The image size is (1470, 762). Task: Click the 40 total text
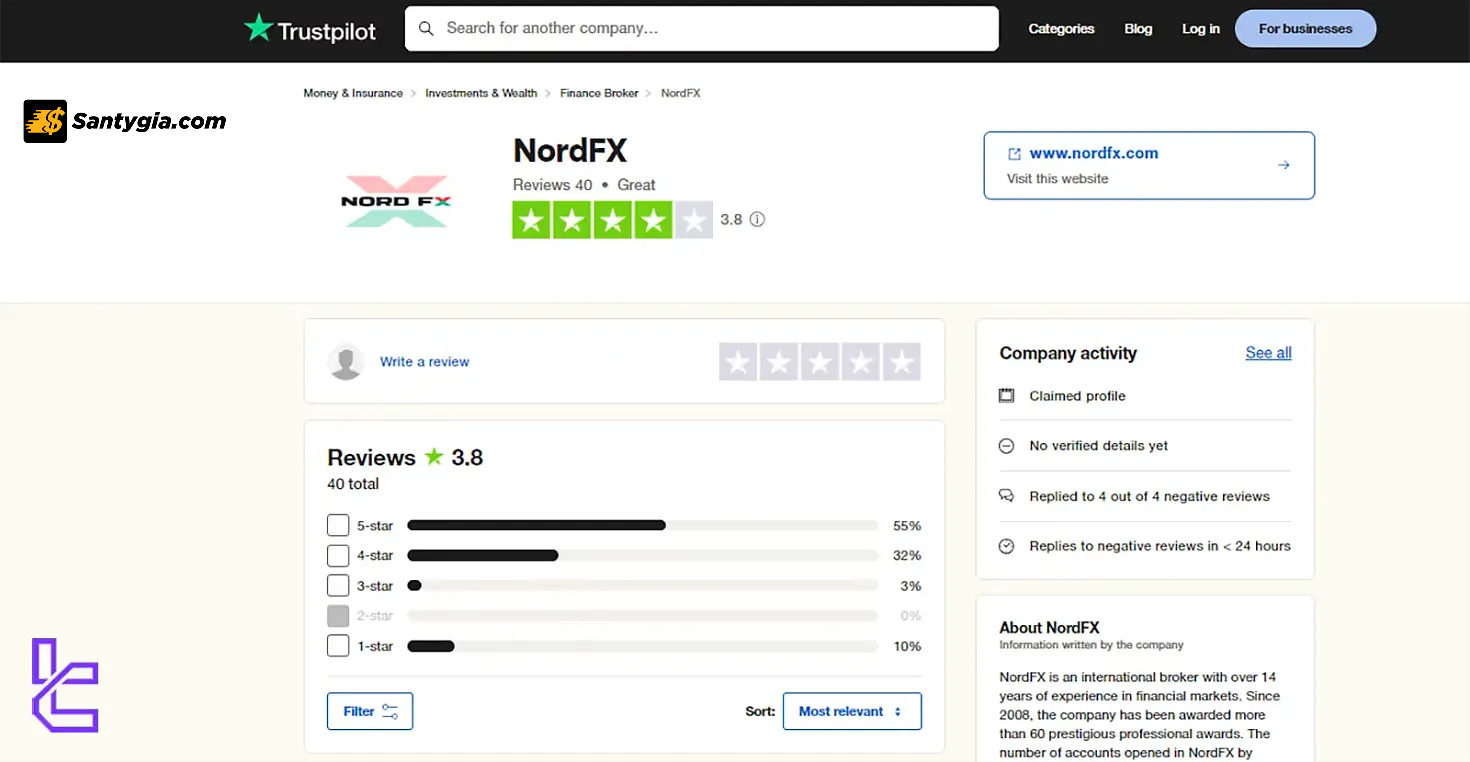coord(353,484)
